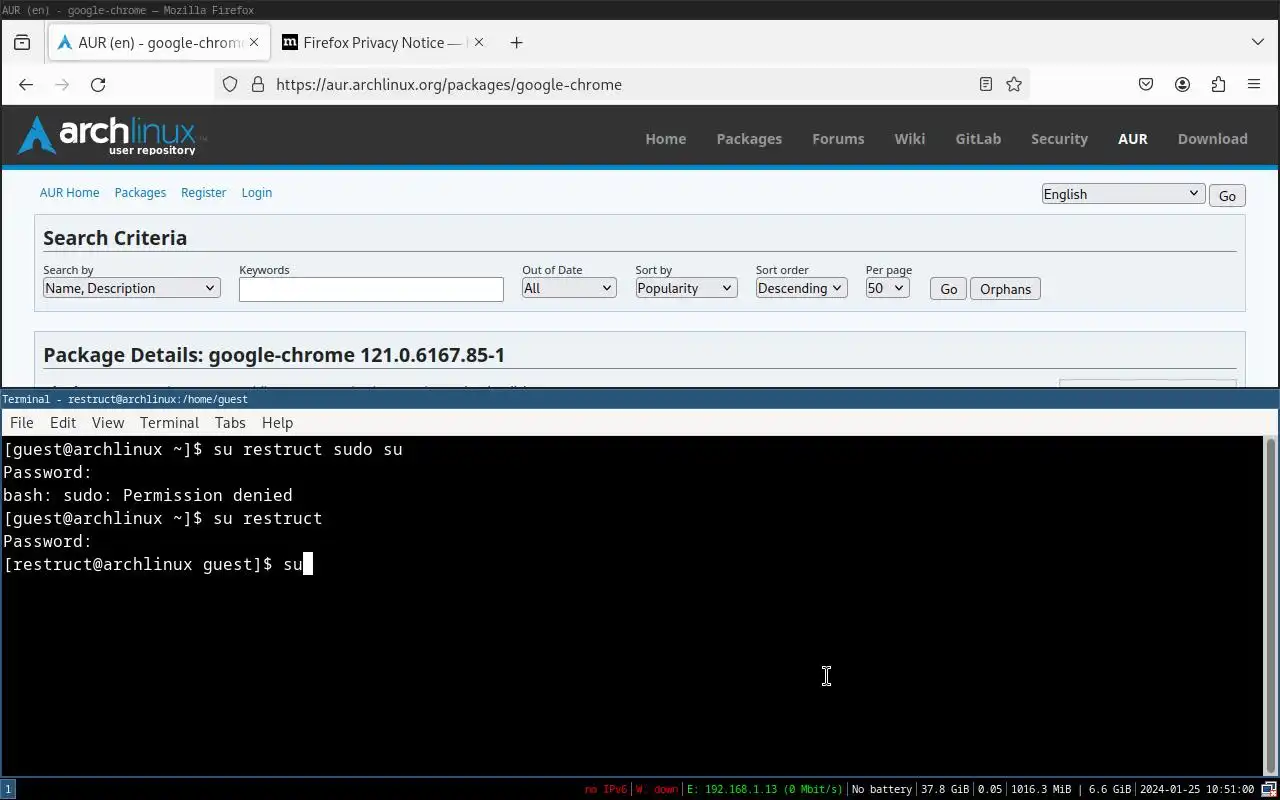This screenshot has height=800, width=1280.
Task: Reload the current AUR page
Action: point(98,85)
